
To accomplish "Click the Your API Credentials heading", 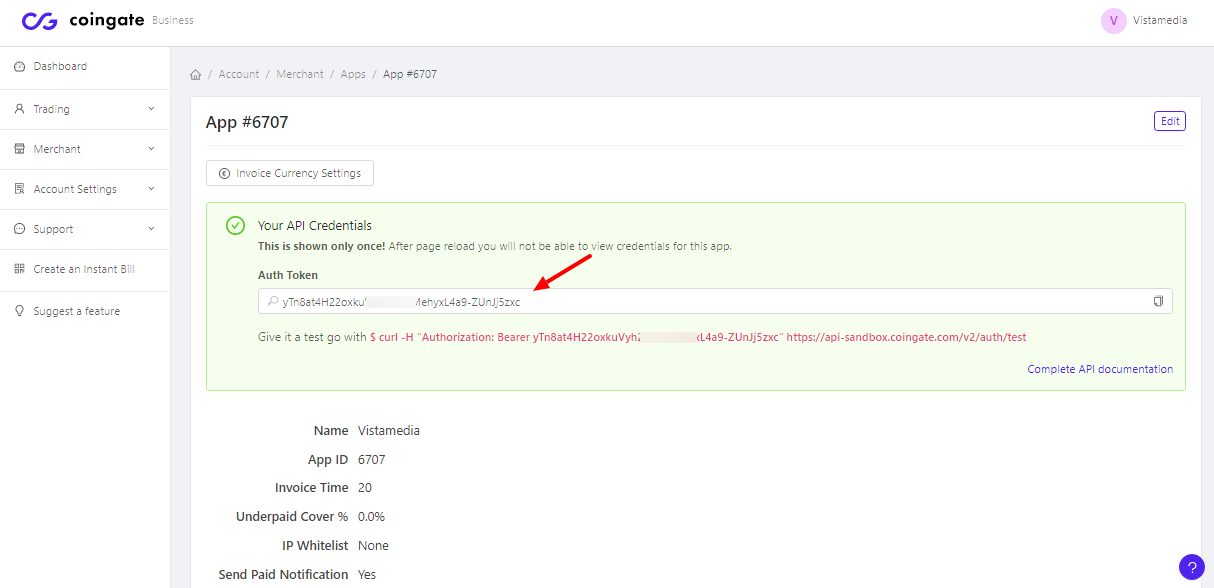I will coord(315,226).
